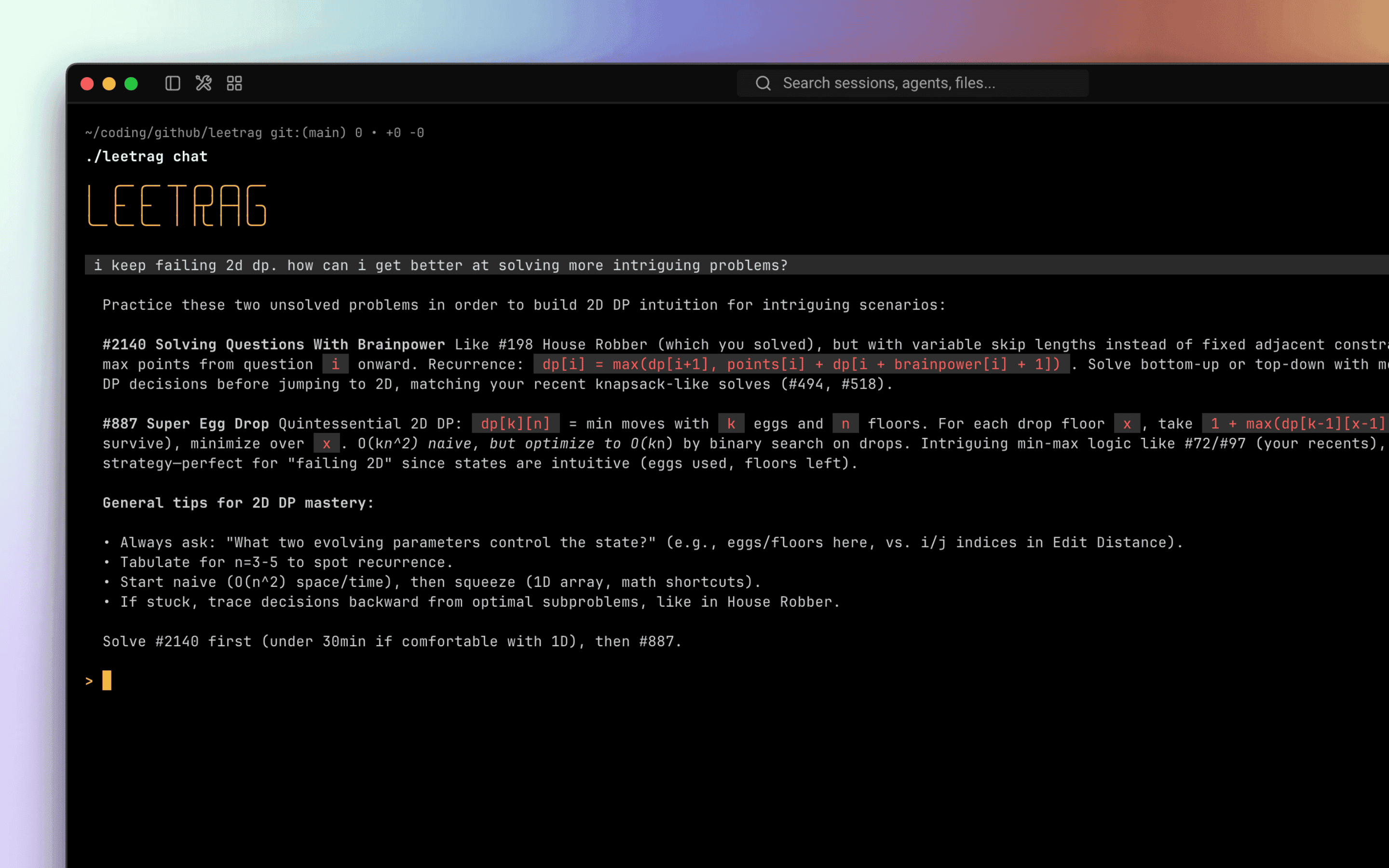
Task: Click the '#72/#97' problem reference
Action: (x=1215, y=444)
